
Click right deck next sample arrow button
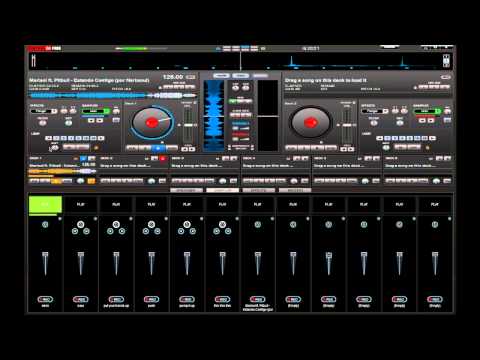click(x=431, y=120)
